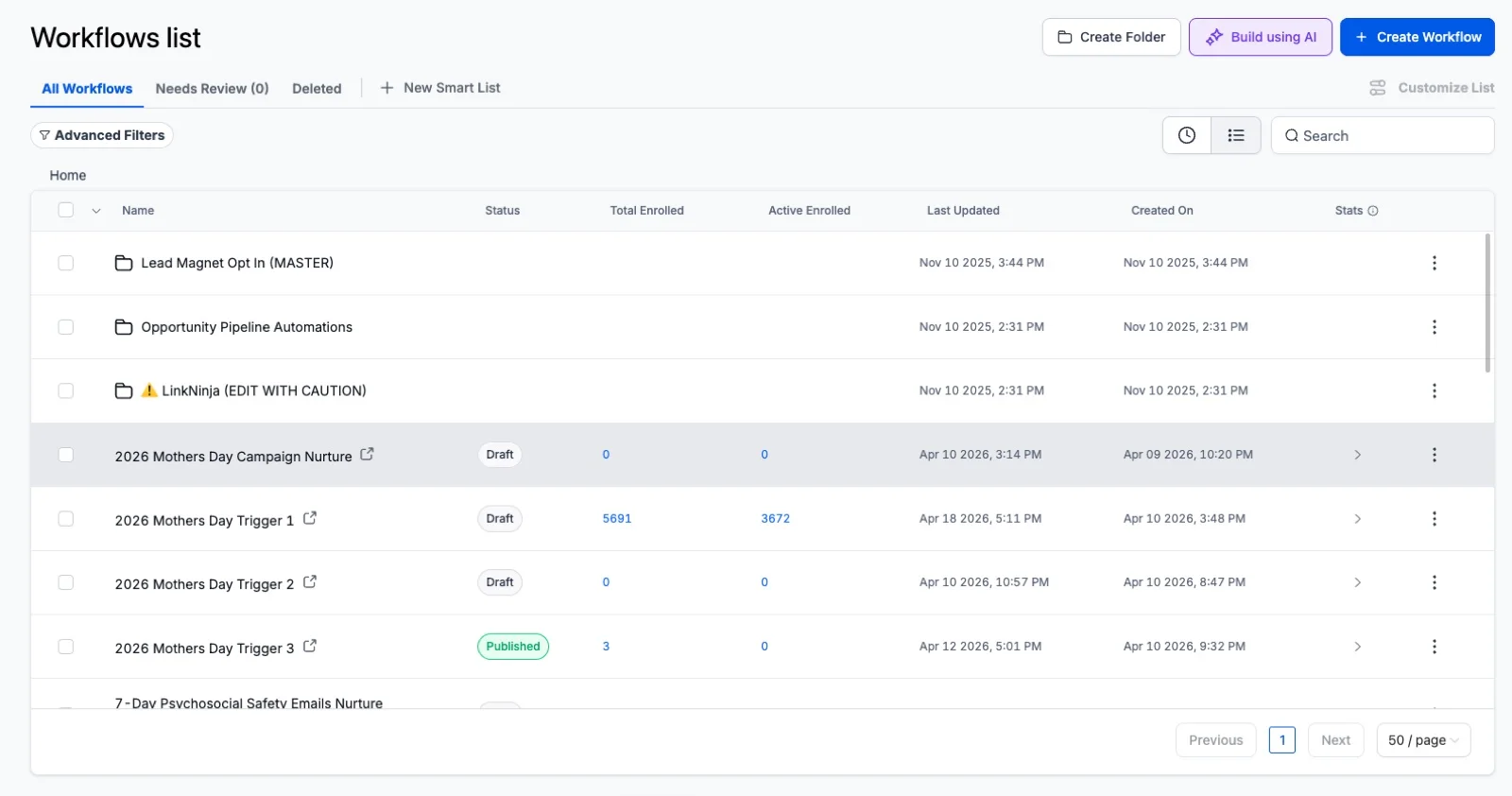The width and height of the screenshot is (1512, 796).
Task: Check the Opportunity Pipeline Automations checkbox
Action: click(x=65, y=327)
